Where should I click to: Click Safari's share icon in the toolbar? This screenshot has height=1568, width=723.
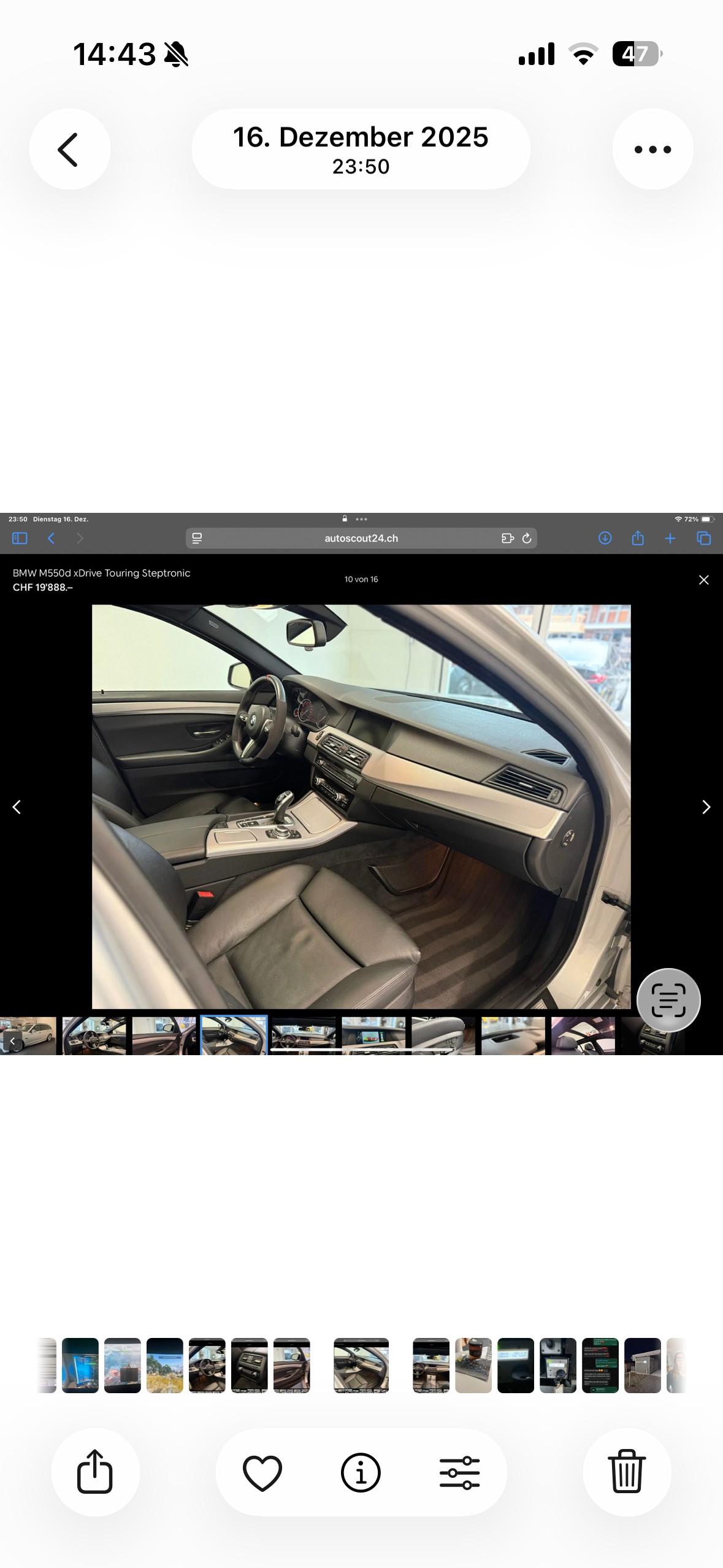pyautogui.click(x=638, y=538)
